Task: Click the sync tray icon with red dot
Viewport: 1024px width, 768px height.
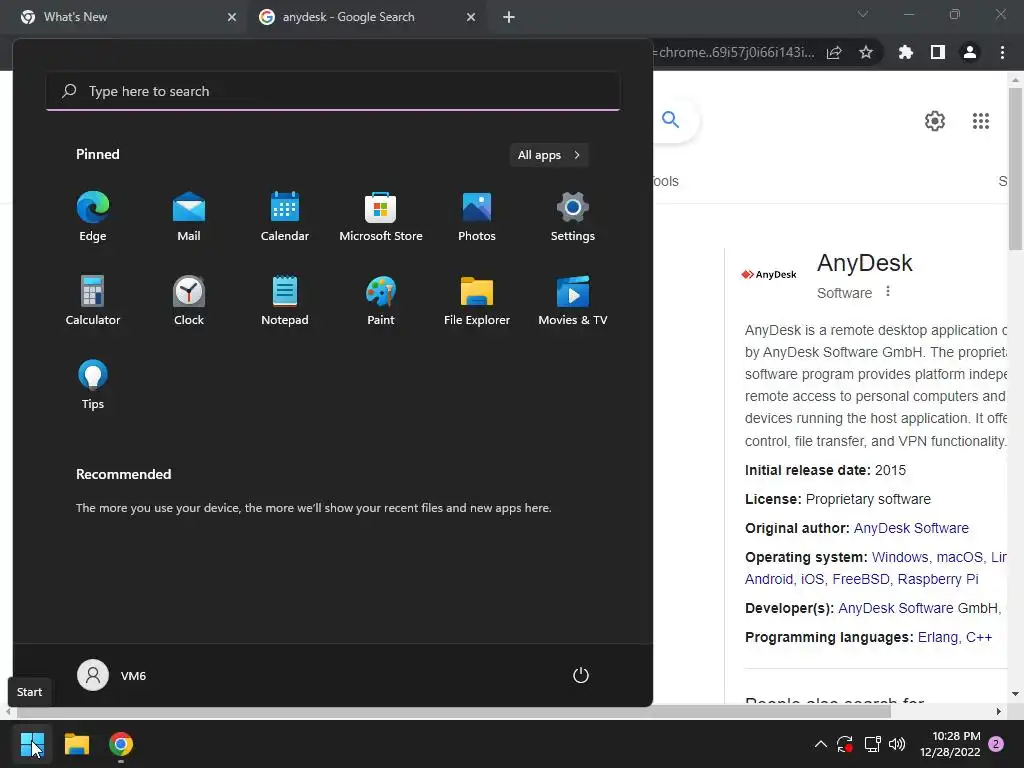Action: [x=844, y=744]
